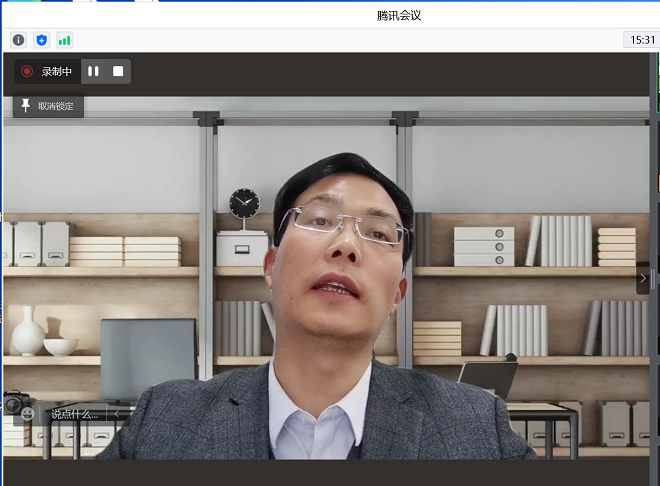
Task: Stop the meeting recording
Action: pos(118,71)
